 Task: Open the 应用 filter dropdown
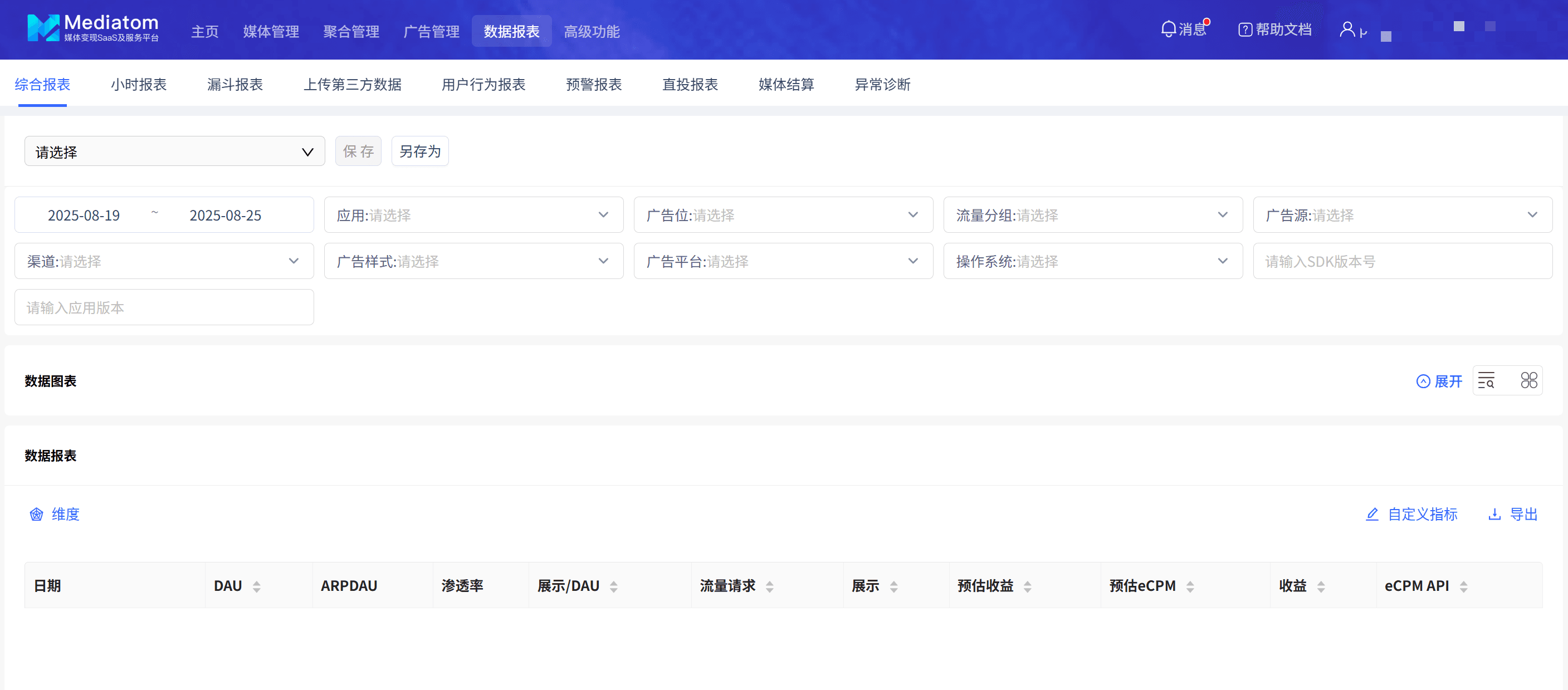click(x=473, y=215)
